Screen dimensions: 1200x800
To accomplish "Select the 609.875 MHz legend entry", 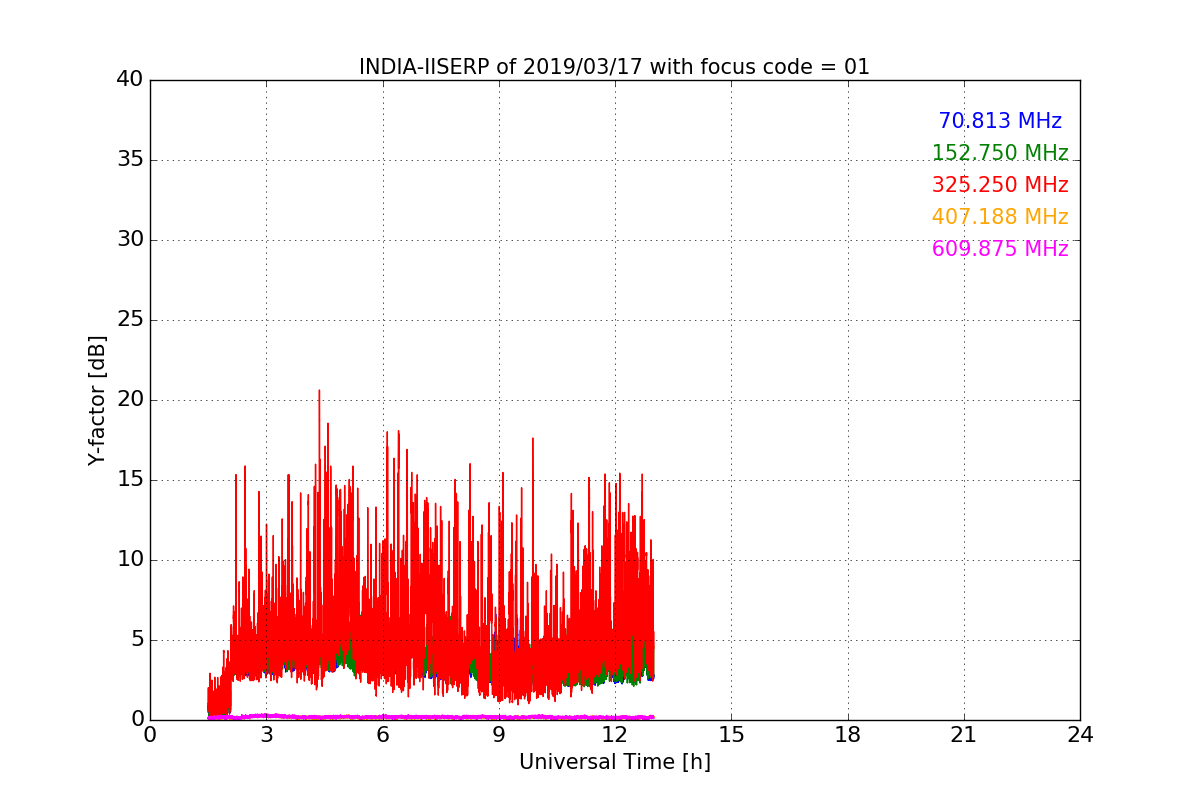I will pos(1000,249).
